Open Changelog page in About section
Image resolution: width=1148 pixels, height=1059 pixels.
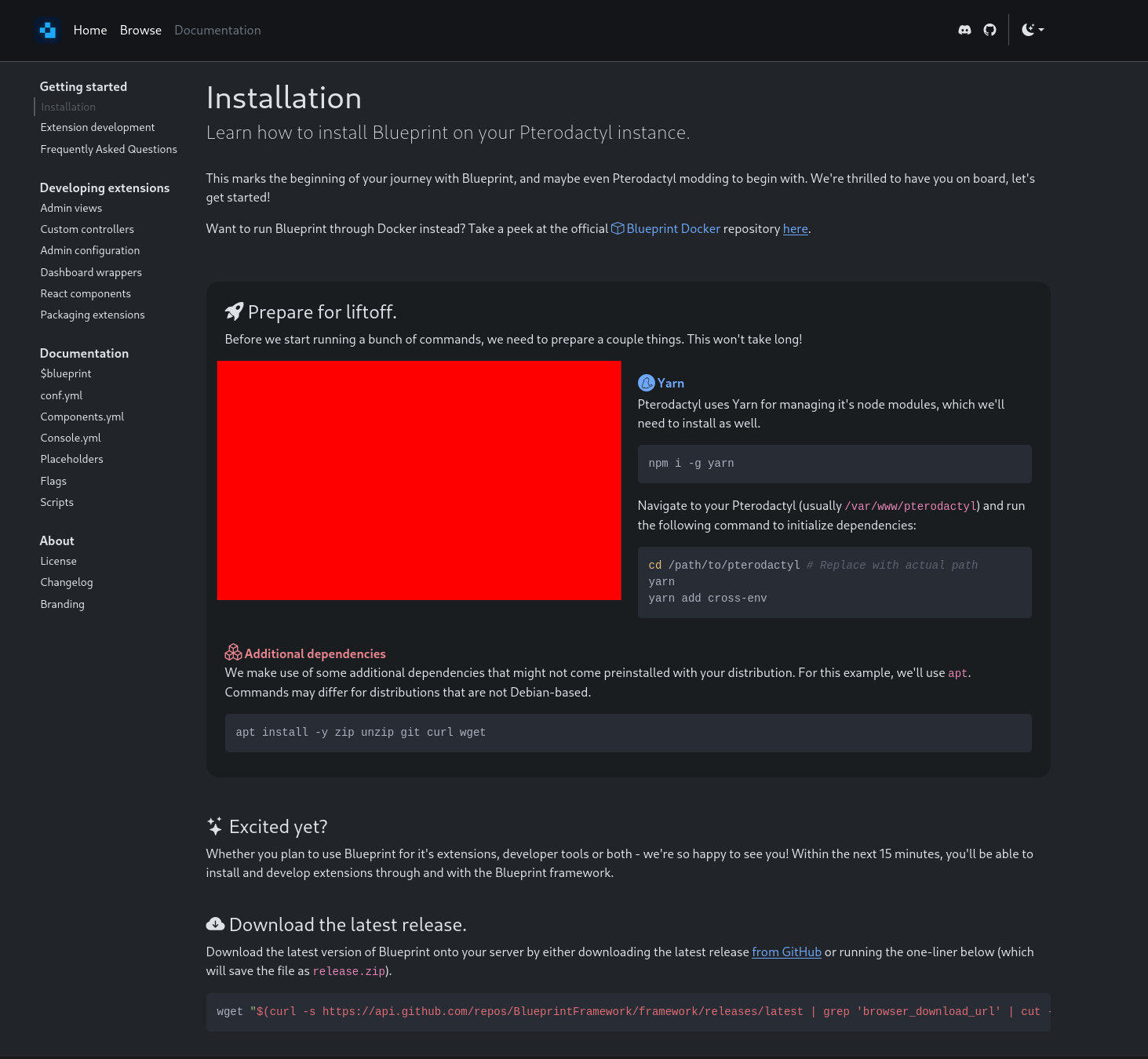click(67, 582)
